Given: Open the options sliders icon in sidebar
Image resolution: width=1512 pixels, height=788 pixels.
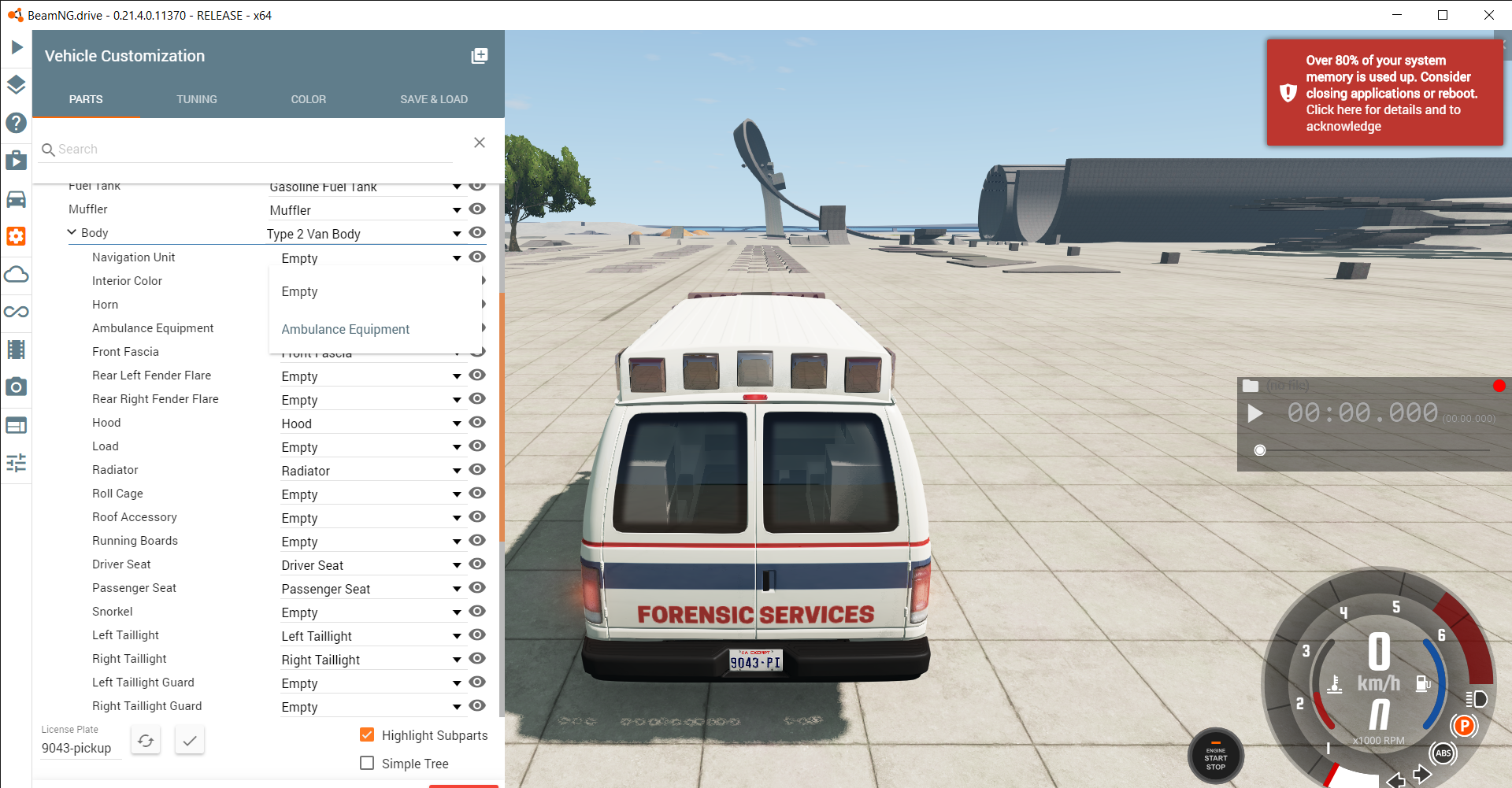Looking at the screenshot, I should pos(17,463).
